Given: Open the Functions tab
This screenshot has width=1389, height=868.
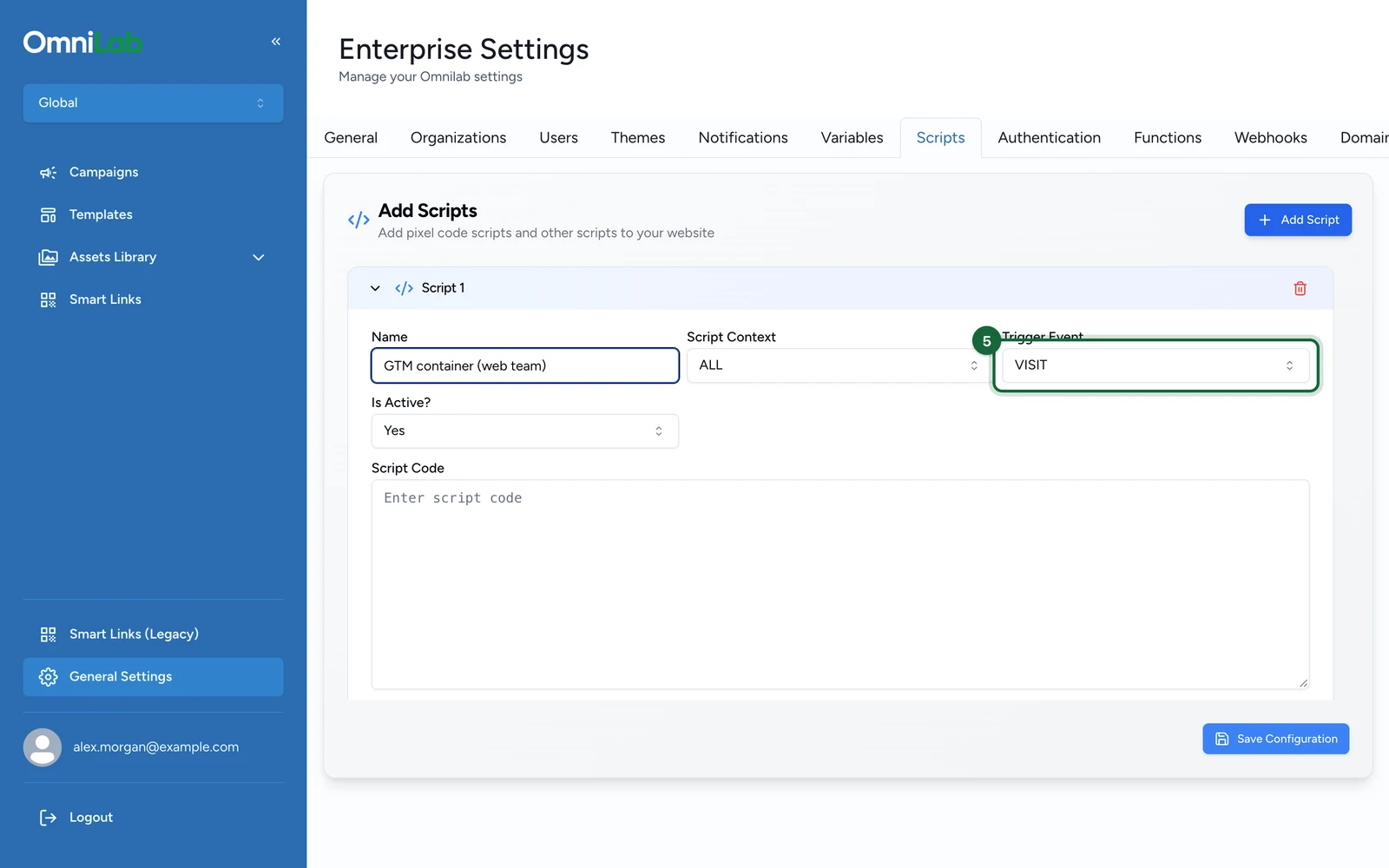Looking at the screenshot, I should [x=1168, y=138].
